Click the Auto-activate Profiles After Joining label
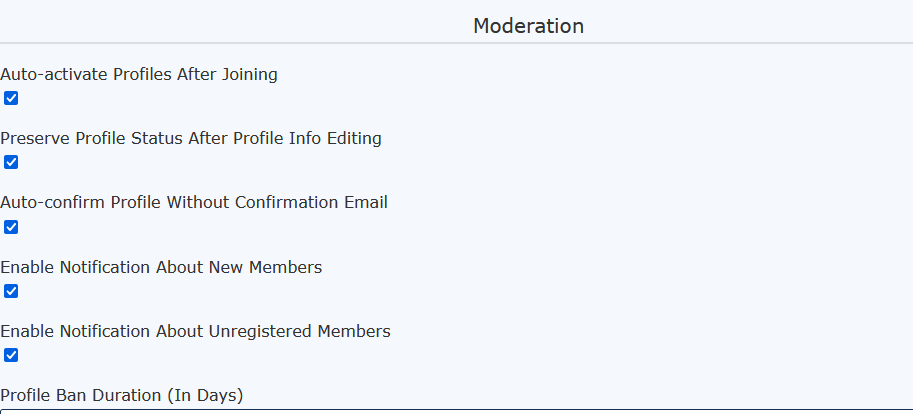Screen dimensions: 913x414 [139, 74]
